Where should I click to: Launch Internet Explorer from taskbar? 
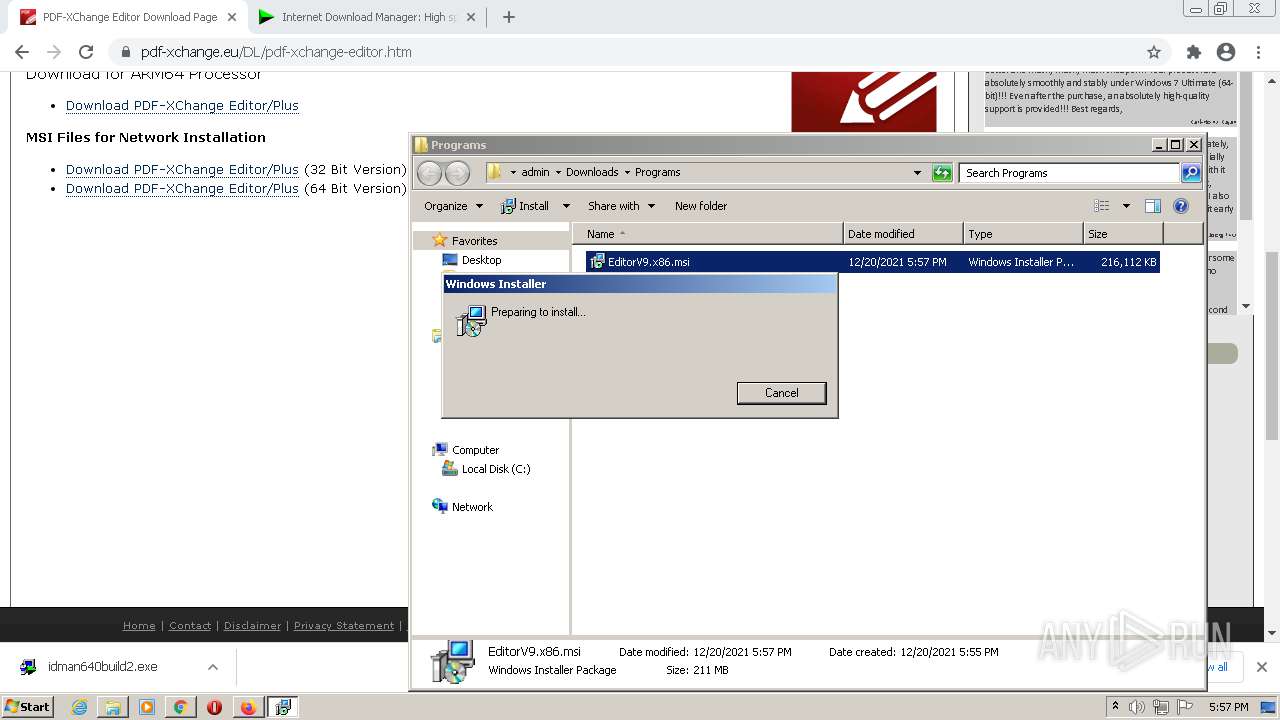tap(79, 707)
